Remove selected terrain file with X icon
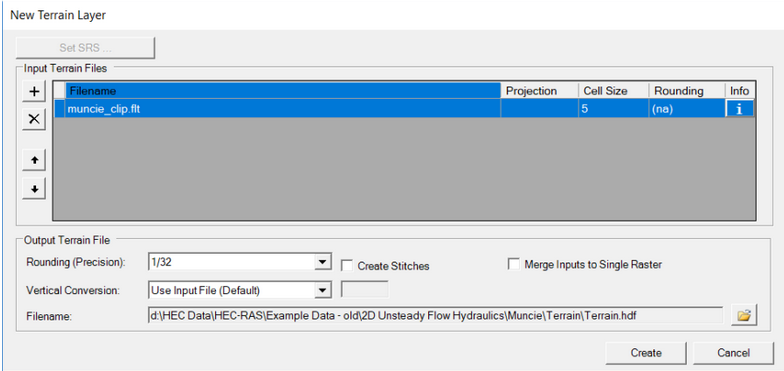Viewport: 784px width, 371px height. pos(34,119)
